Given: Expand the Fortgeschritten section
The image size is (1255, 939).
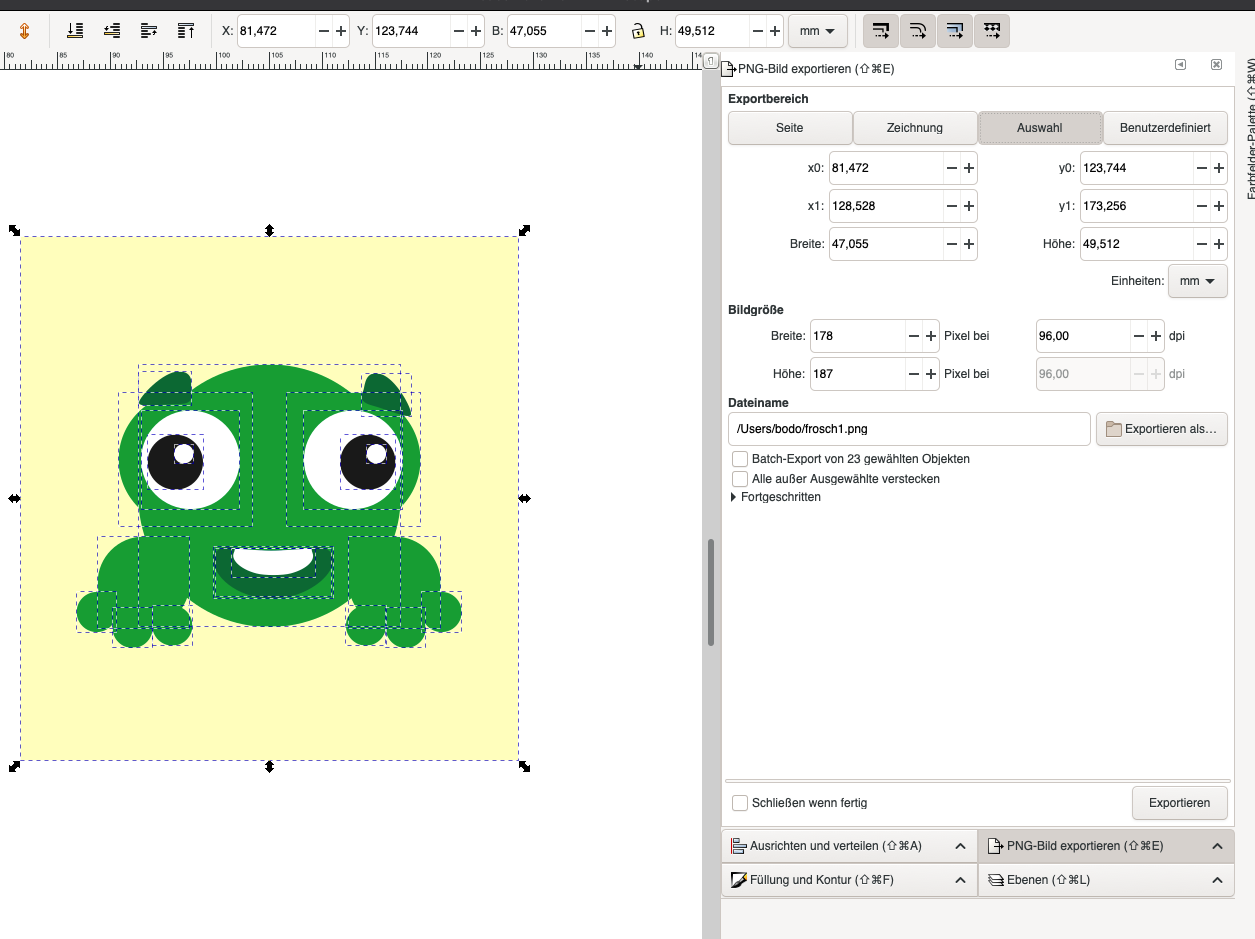Looking at the screenshot, I should (775, 497).
